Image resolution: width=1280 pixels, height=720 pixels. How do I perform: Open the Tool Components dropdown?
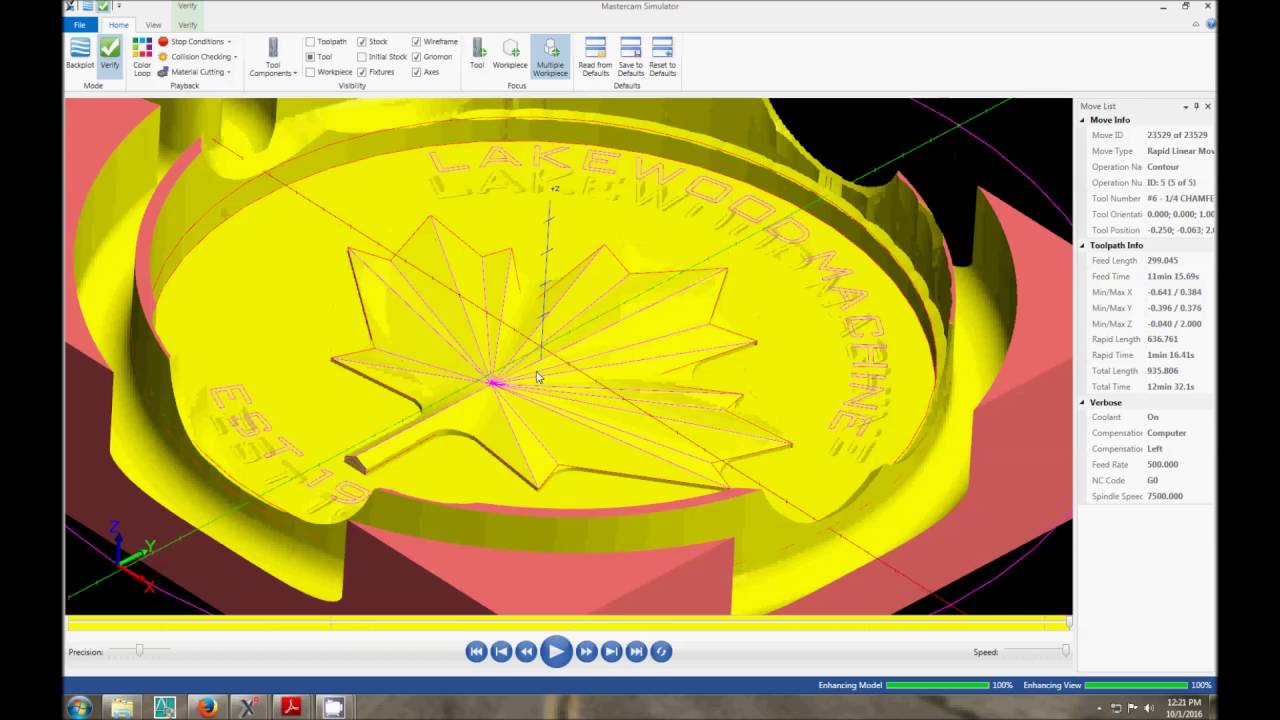pyautogui.click(x=273, y=58)
